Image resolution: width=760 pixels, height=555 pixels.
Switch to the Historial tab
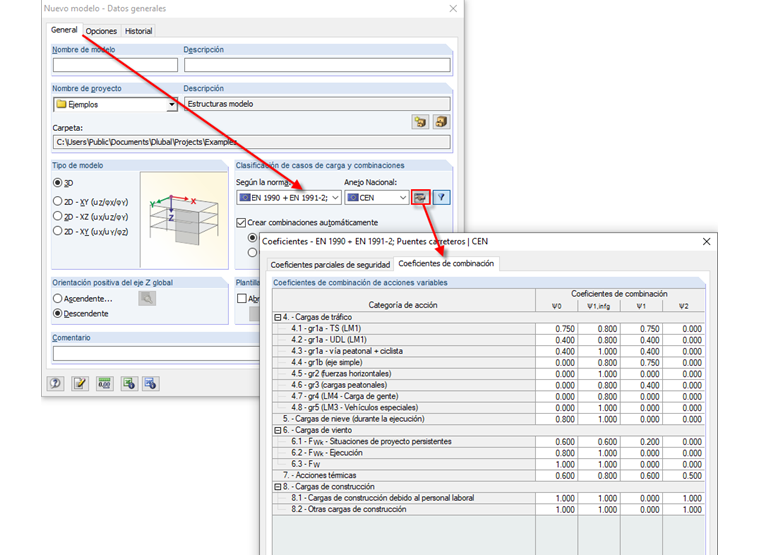139,31
